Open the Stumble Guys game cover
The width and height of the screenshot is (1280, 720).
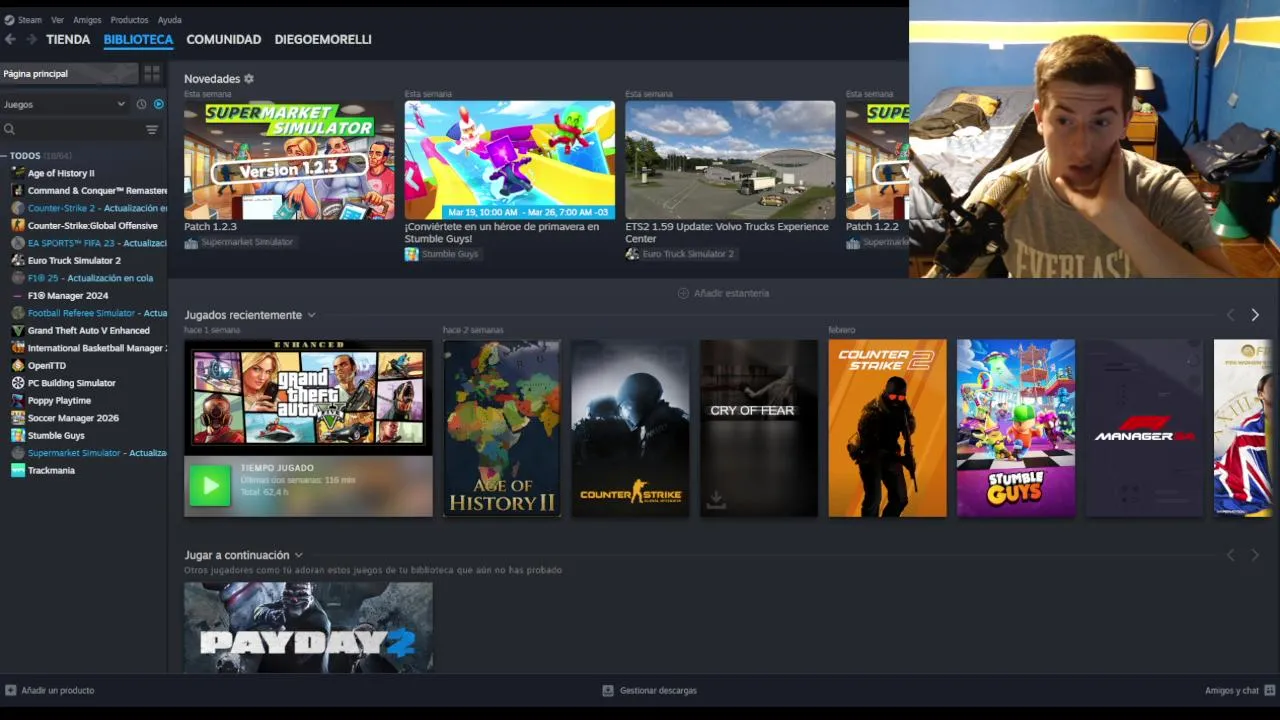pos(1016,428)
